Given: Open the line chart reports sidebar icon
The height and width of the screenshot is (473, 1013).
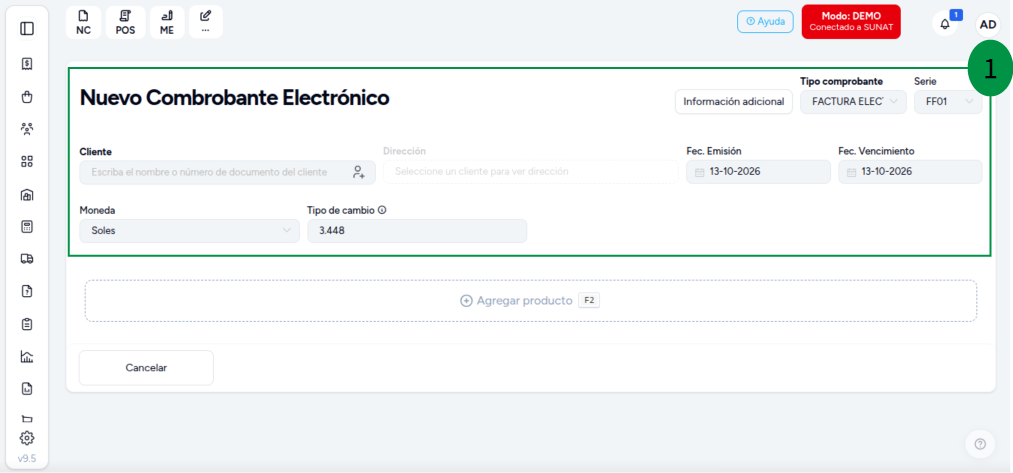Looking at the screenshot, I should click(26, 356).
